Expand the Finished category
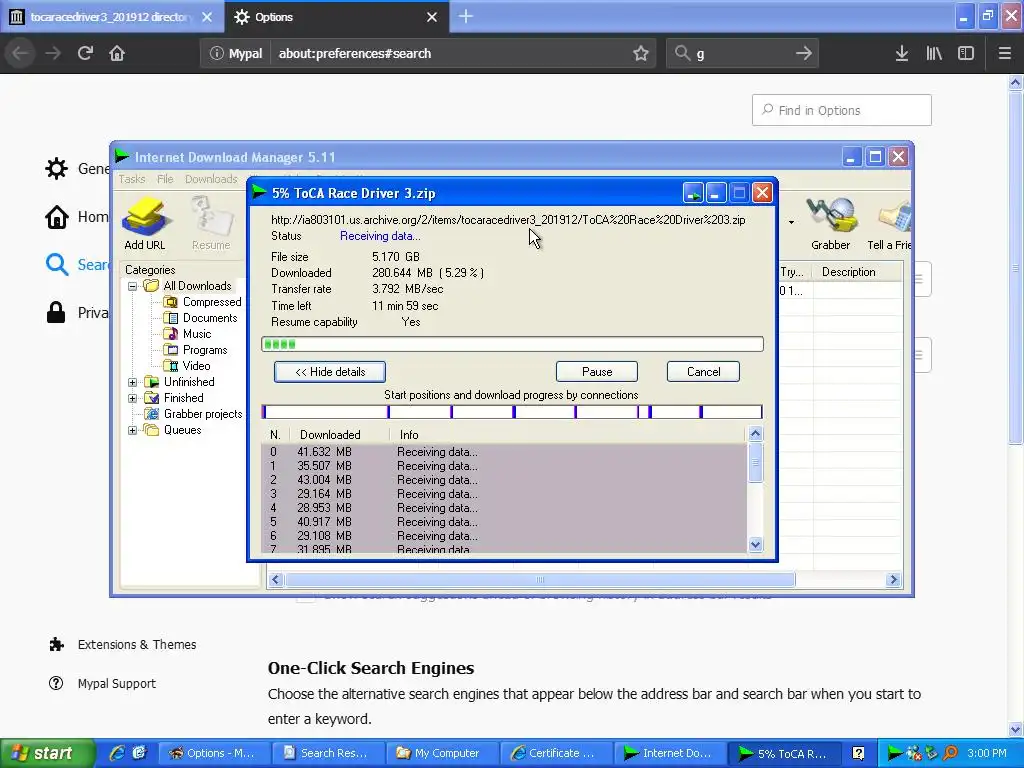The width and height of the screenshot is (1024, 768). click(133, 398)
